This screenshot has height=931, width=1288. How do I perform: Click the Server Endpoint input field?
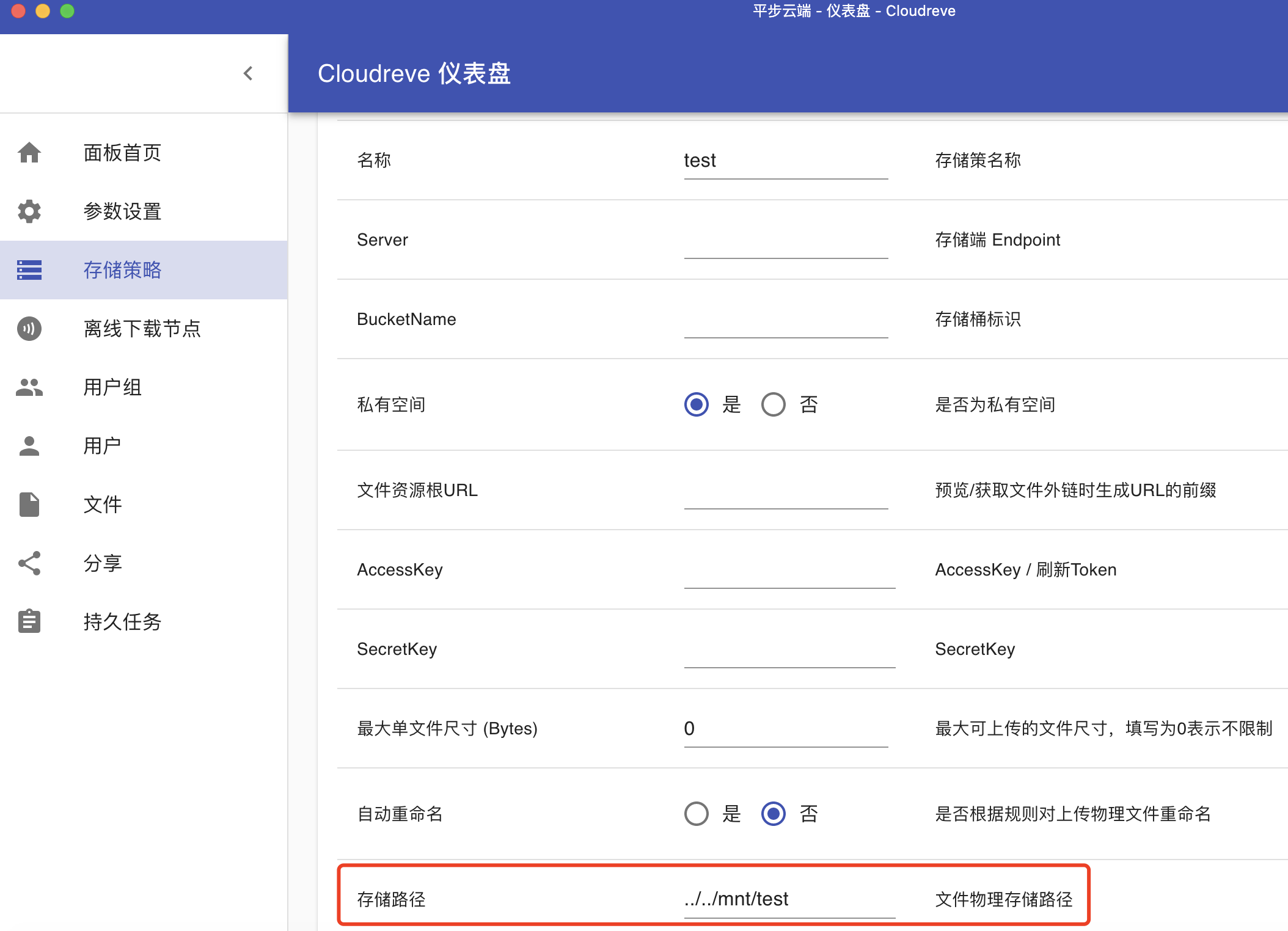pos(785,244)
